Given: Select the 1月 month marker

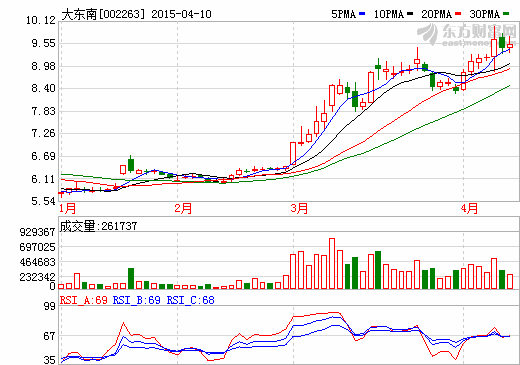Looking at the screenshot, I should (67, 208).
